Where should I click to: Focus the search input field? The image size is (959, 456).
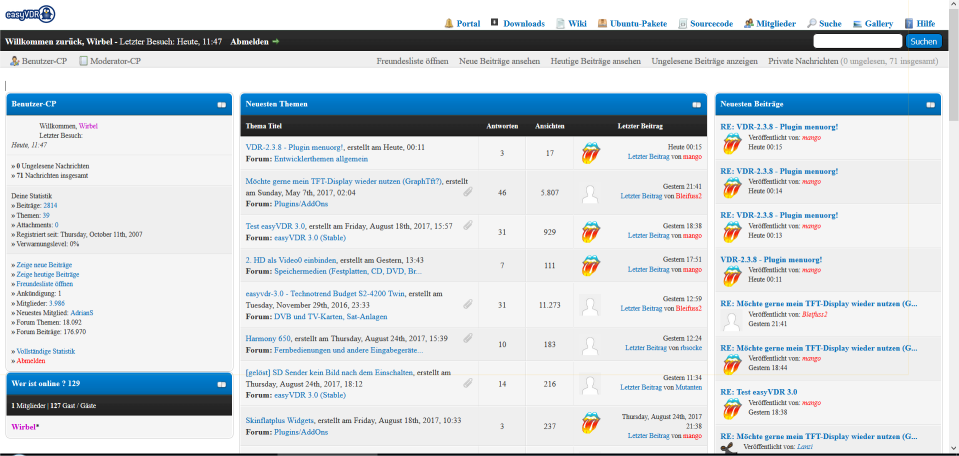[857, 42]
